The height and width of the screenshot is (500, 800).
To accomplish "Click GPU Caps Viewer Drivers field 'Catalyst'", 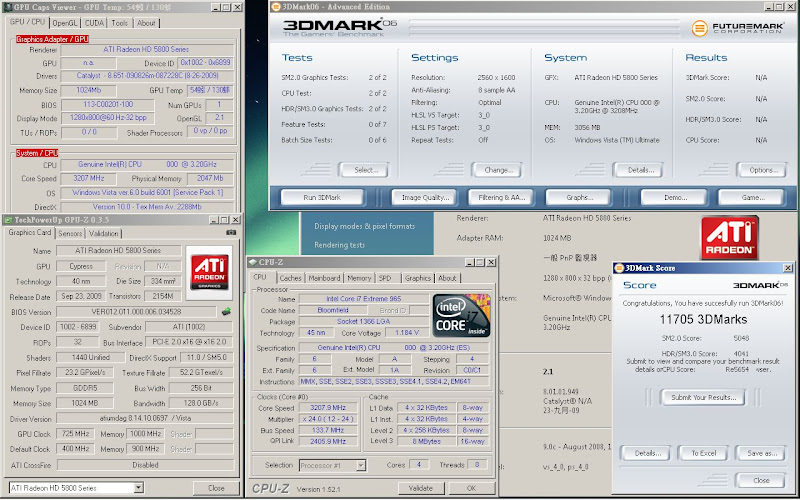I will (147, 76).
